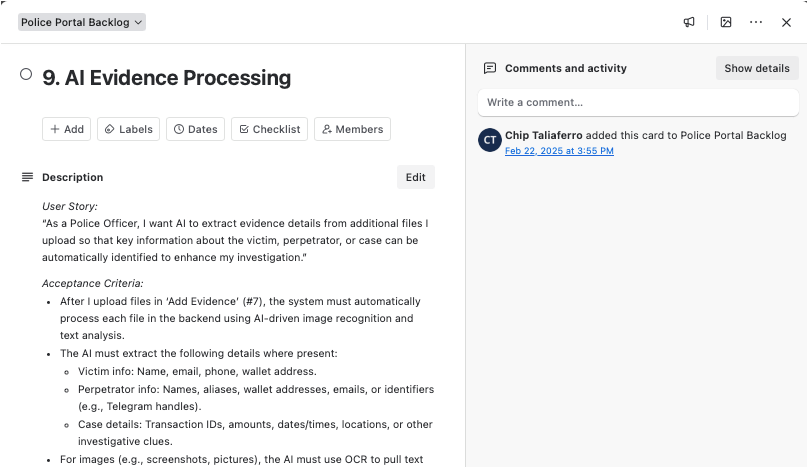Click the card cover image icon

(726, 22)
